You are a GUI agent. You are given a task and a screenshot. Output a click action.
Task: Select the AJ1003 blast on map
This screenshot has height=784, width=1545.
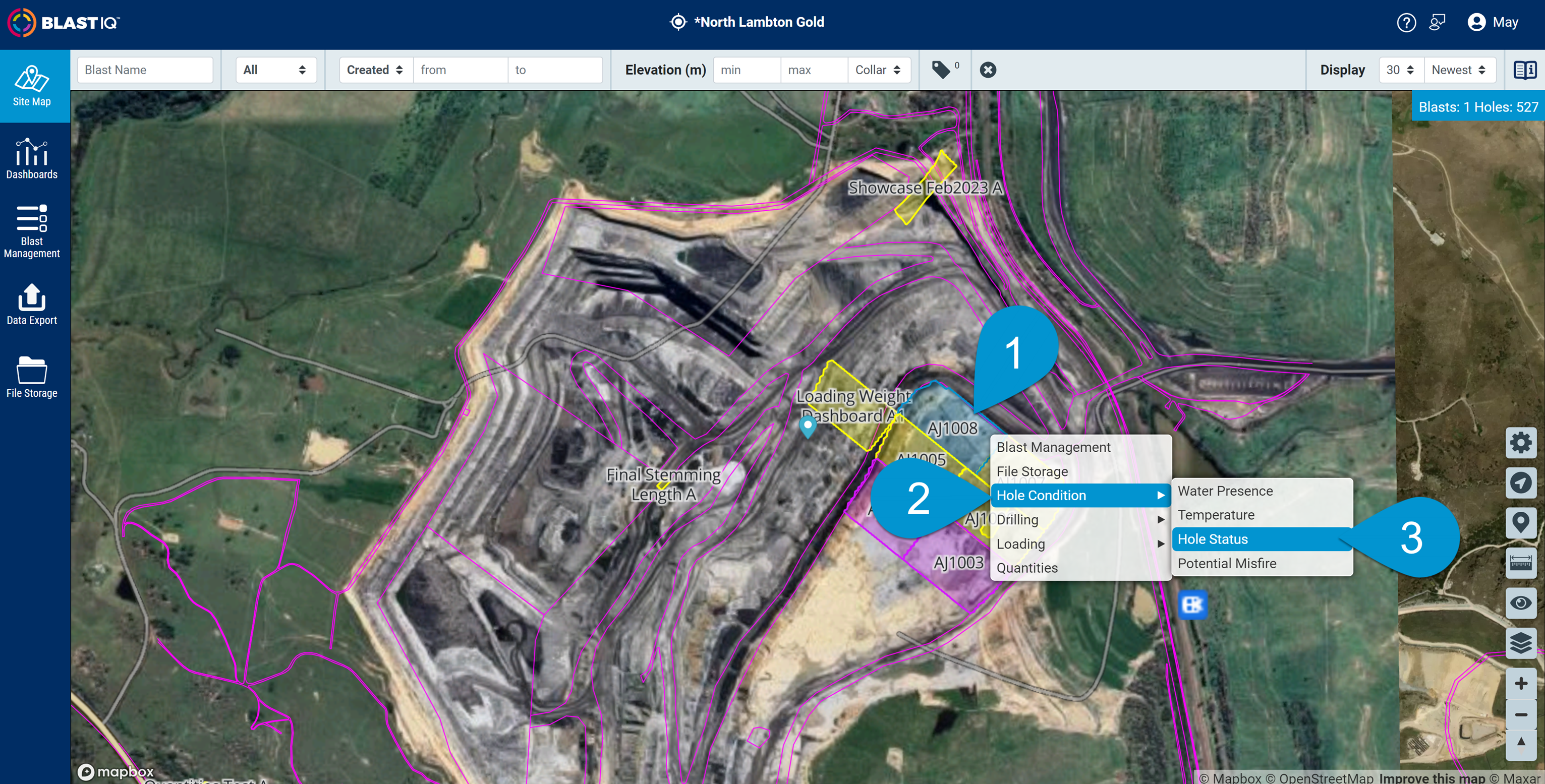tap(958, 562)
